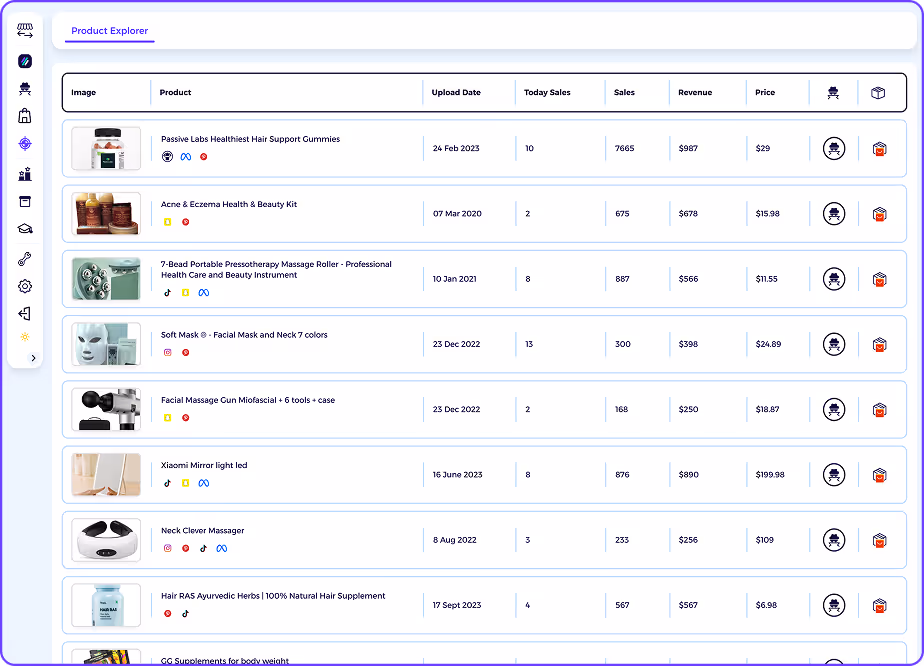Click TikTok icon under Neck Clever Massager
This screenshot has width=924, height=666.
coord(203,548)
